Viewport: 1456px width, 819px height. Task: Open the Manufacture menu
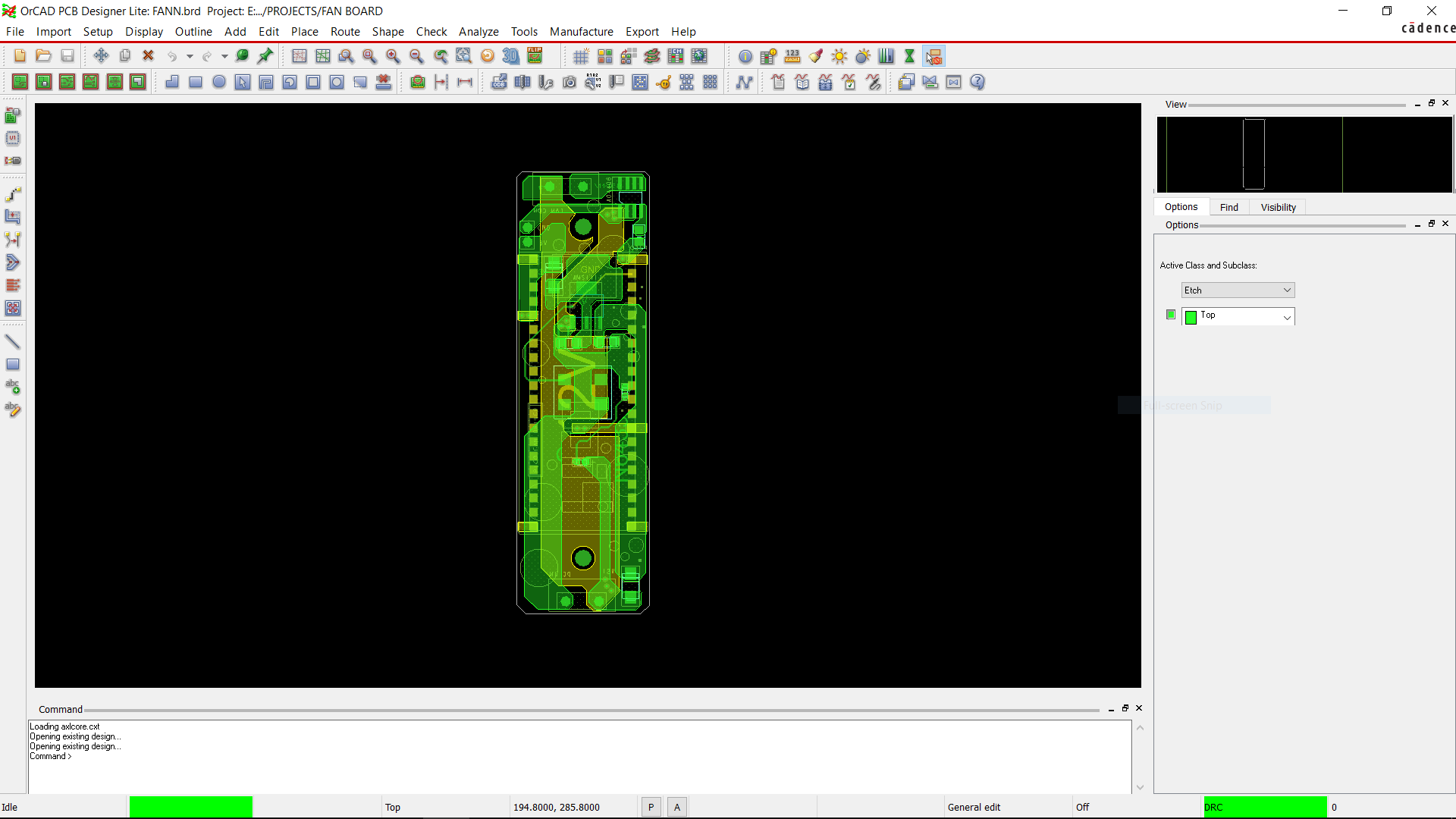[582, 32]
